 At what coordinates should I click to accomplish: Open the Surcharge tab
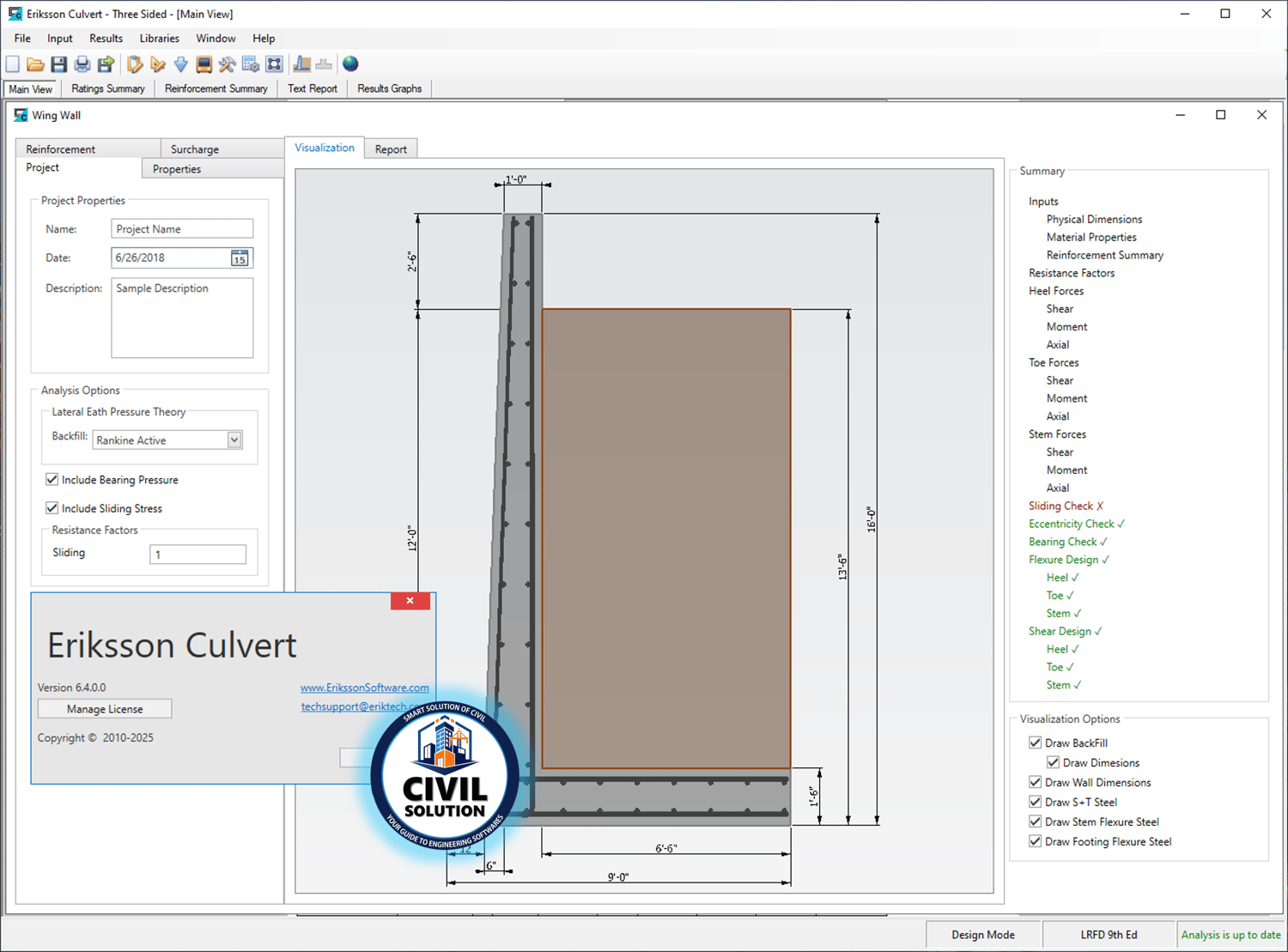(x=195, y=149)
